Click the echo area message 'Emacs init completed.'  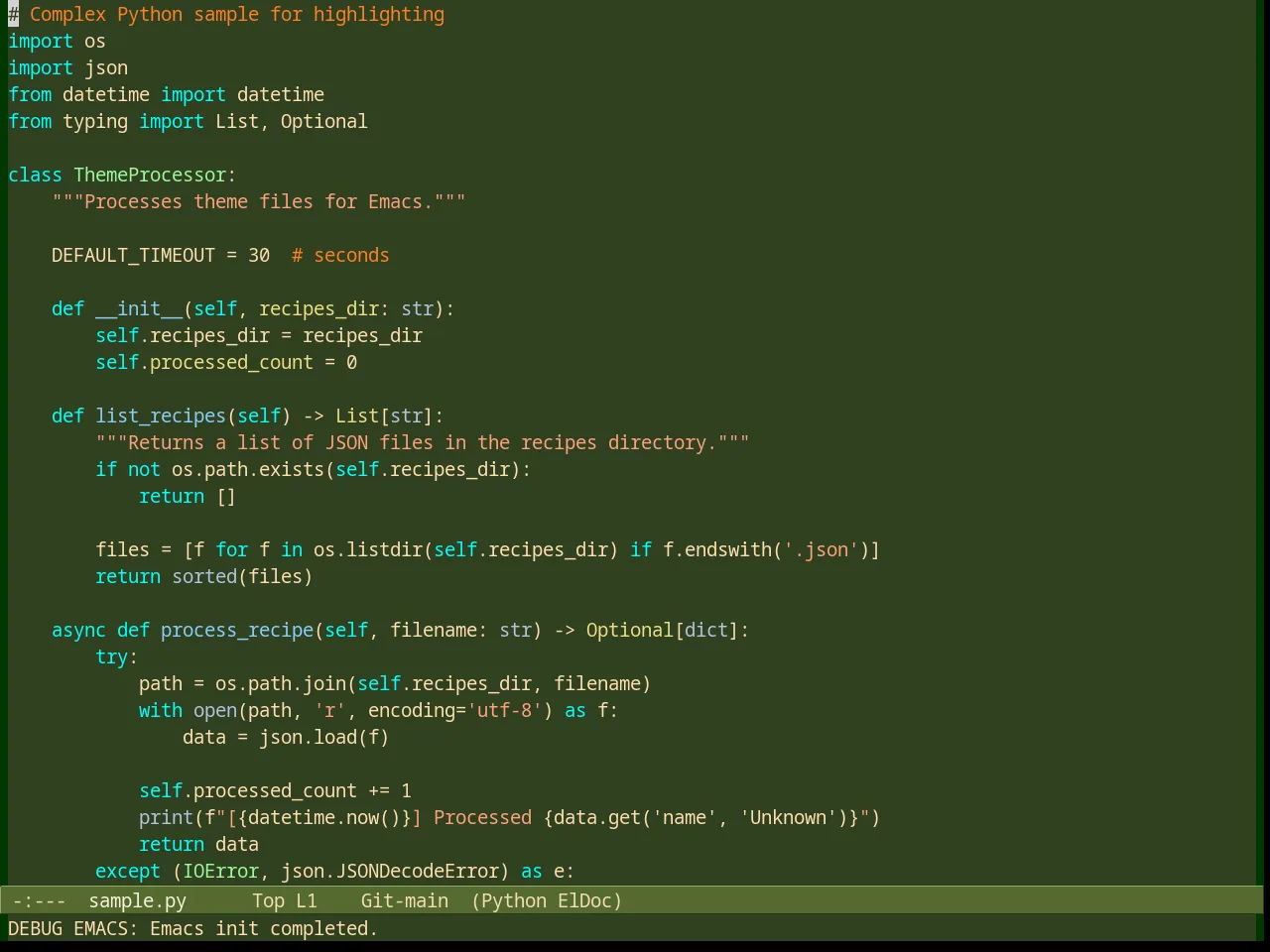[264, 928]
